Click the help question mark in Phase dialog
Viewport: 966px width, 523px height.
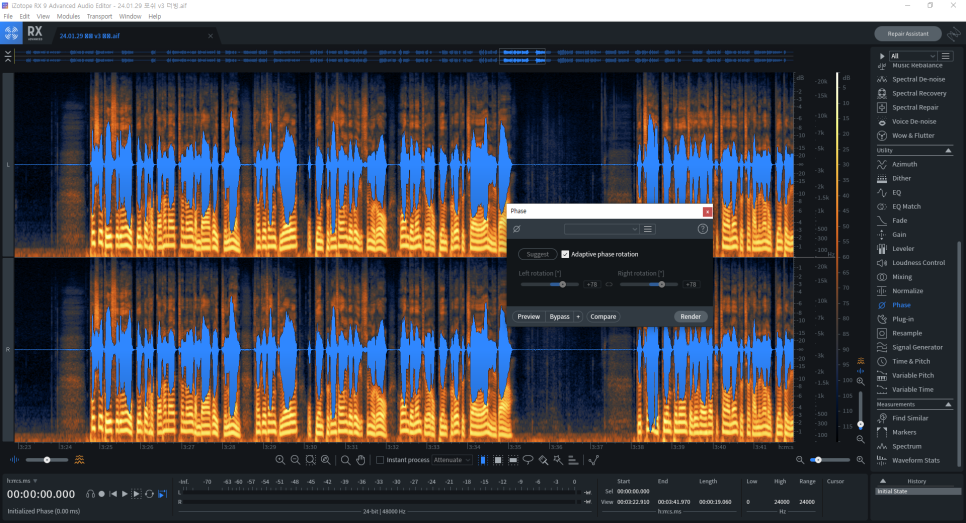(703, 229)
